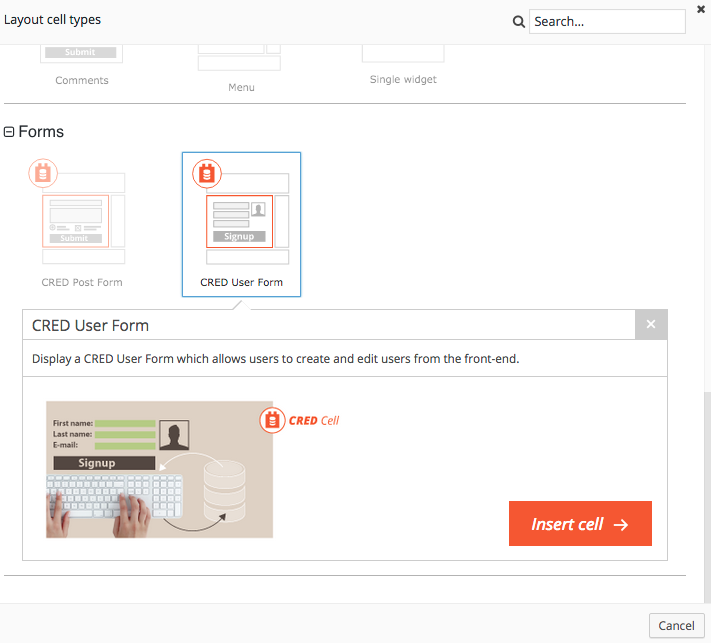Click the CRED badge on User Form
Viewport: 711px width, 643px height.
pyautogui.click(x=207, y=173)
